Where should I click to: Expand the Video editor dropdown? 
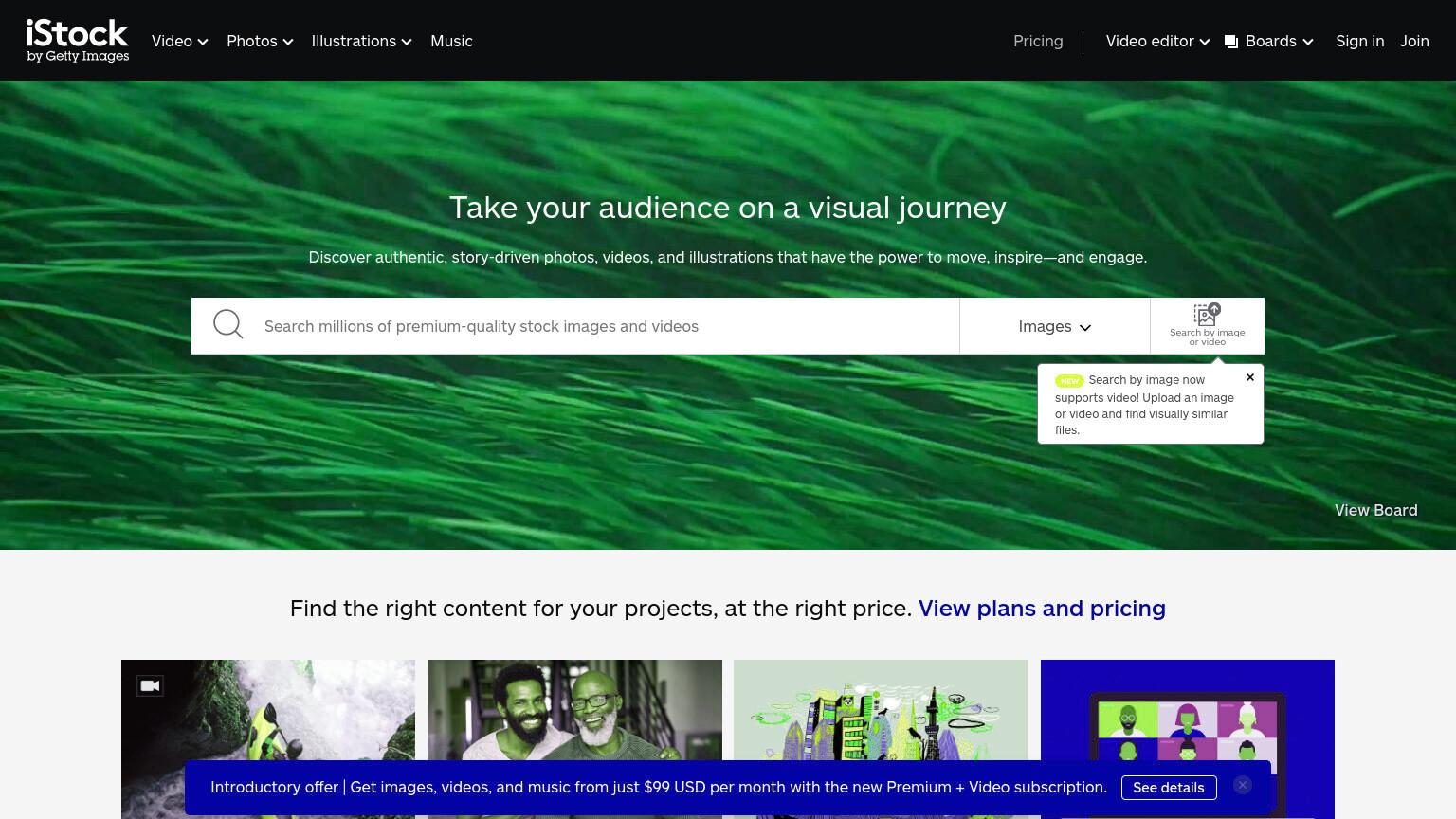(x=1157, y=41)
